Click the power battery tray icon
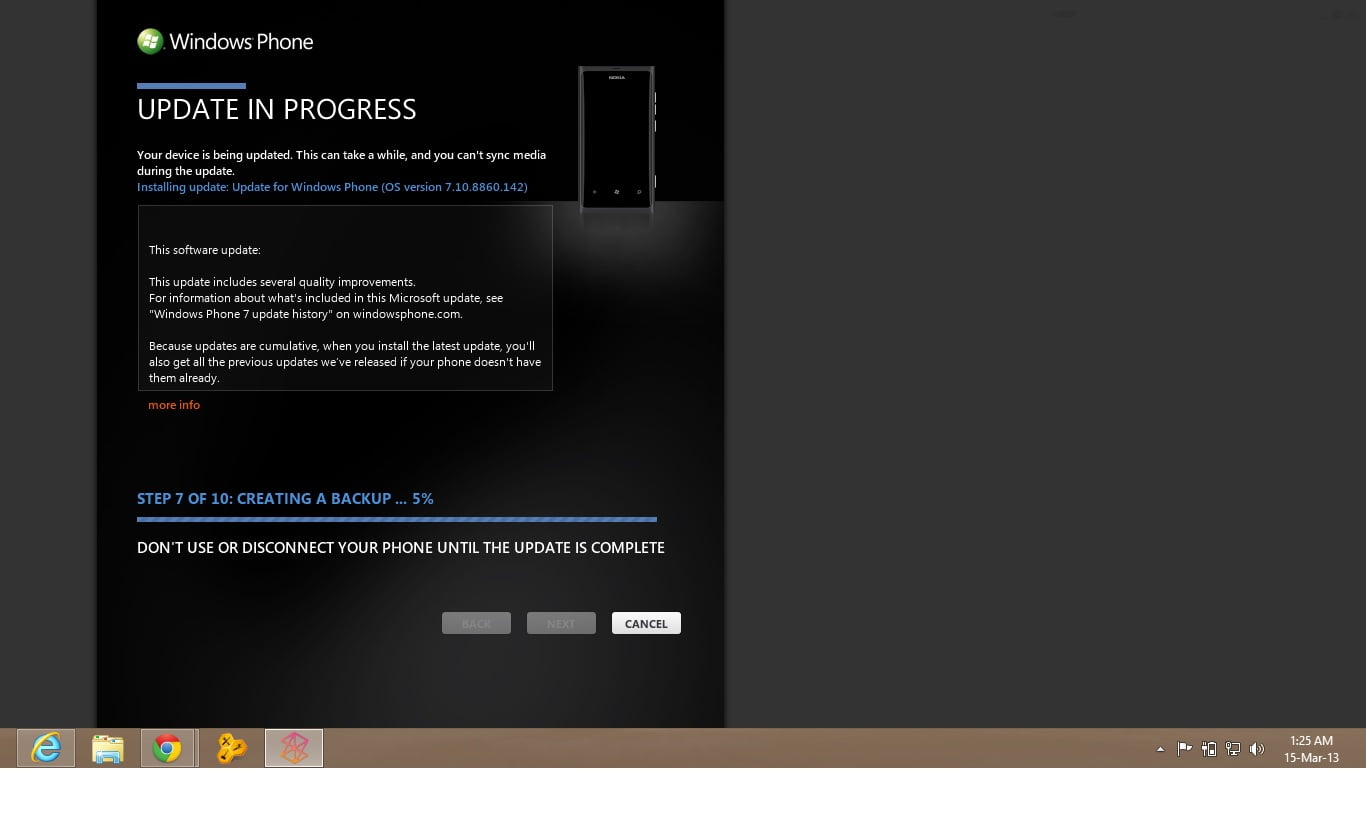Image resolution: width=1366 pixels, height=836 pixels. point(1209,748)
